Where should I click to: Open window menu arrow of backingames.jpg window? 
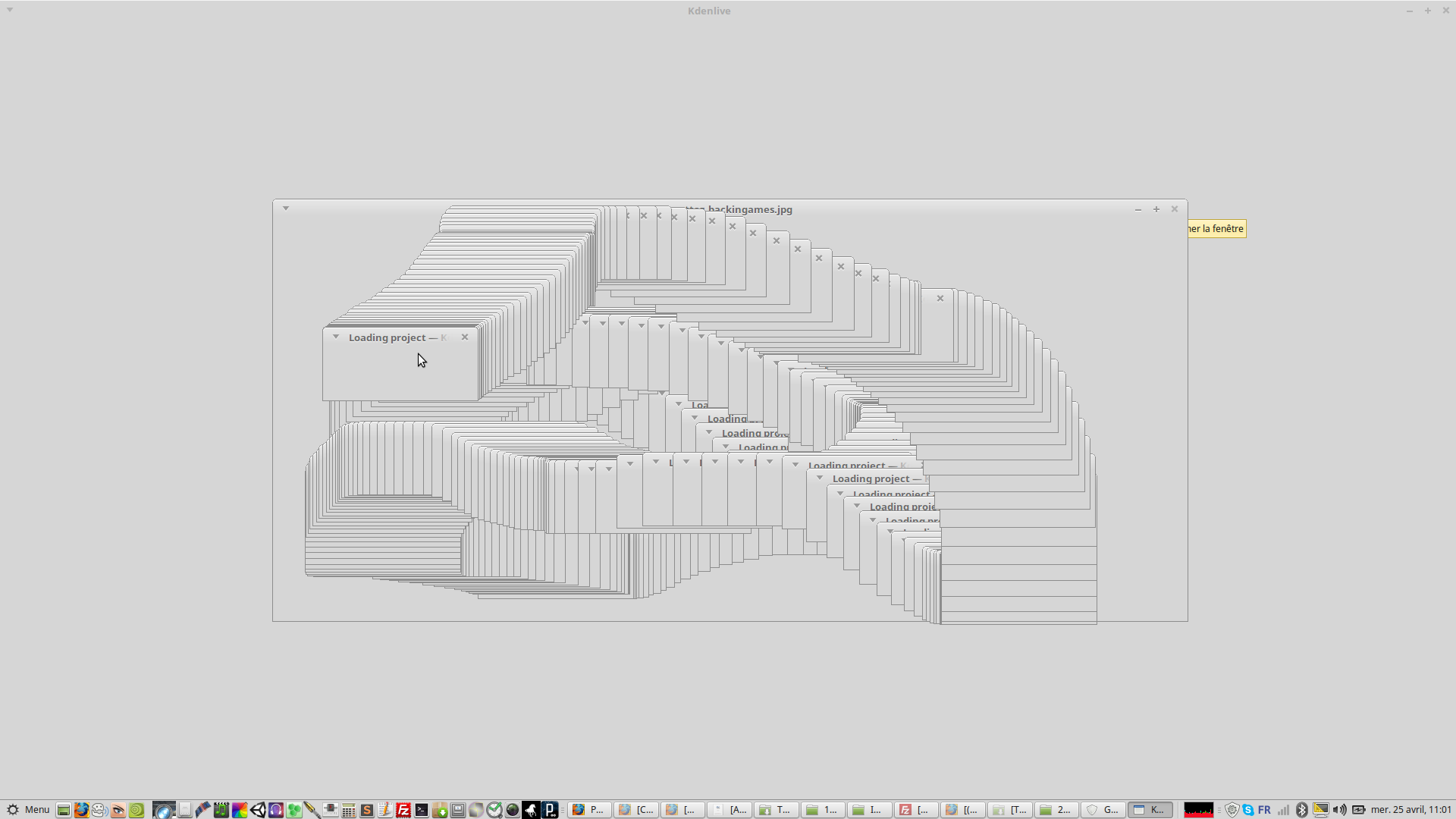coord(286,208)
